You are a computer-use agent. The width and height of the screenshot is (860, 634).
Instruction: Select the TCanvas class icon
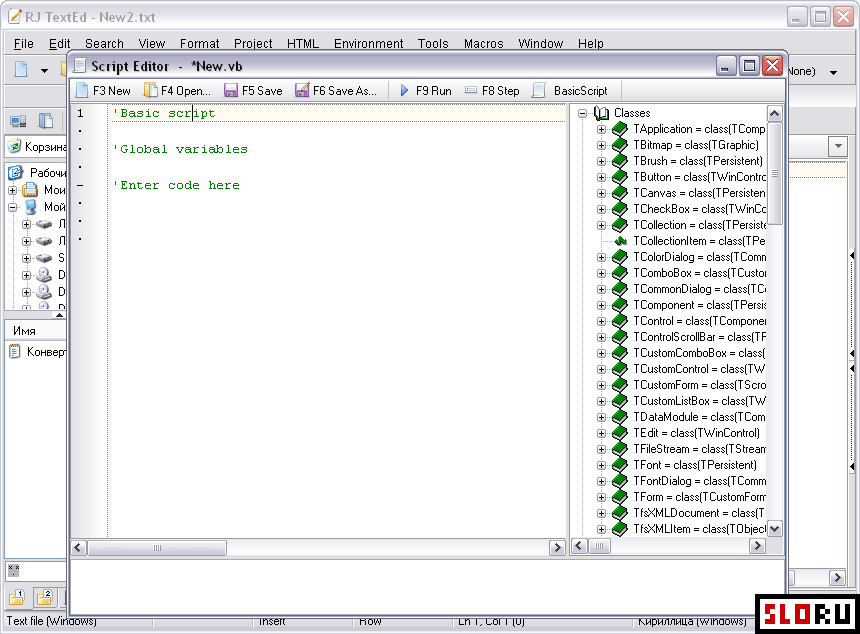(620, 193)
